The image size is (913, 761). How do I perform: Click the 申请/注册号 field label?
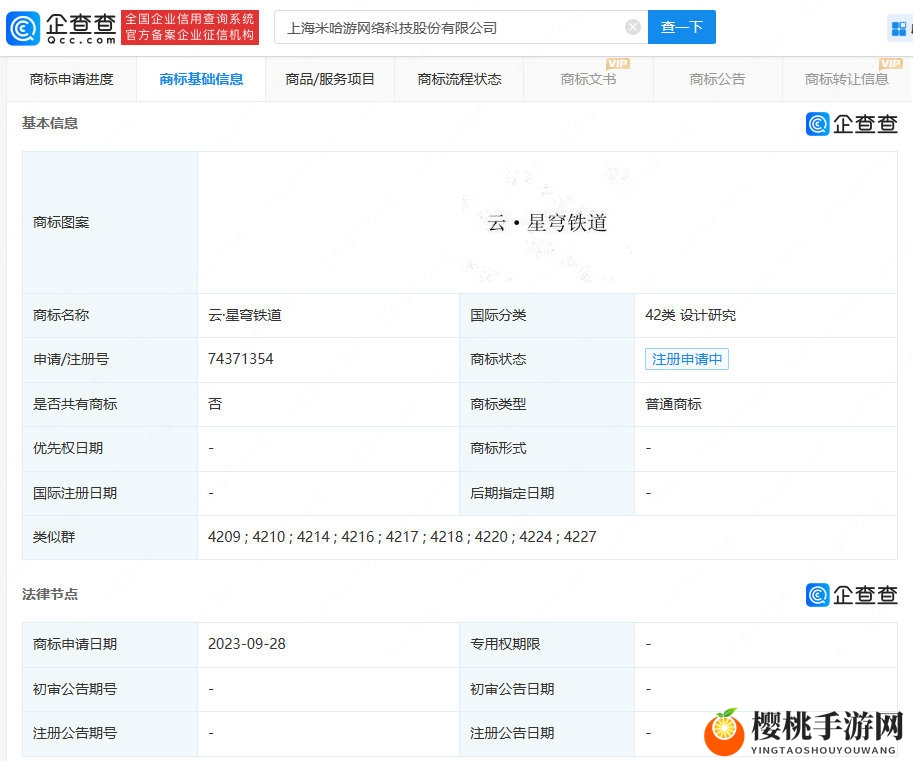click(x=71, y=359)
